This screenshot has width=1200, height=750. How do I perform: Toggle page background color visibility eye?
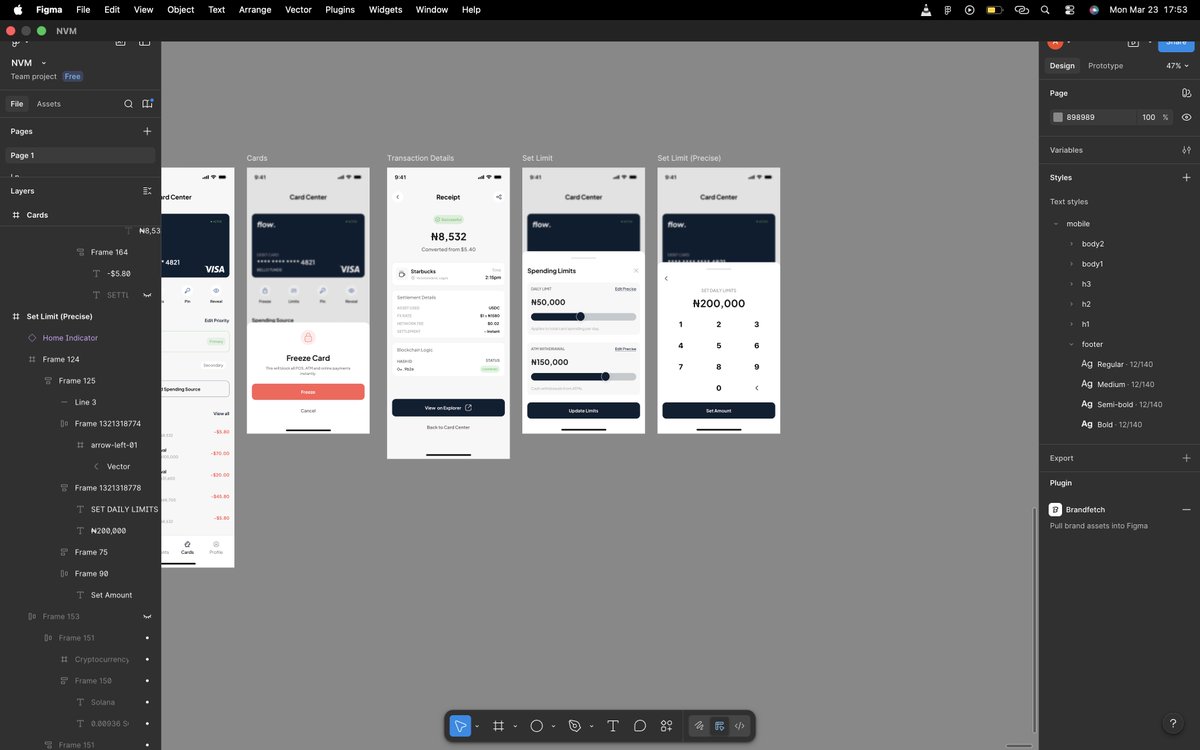[x=1186, y=117]
